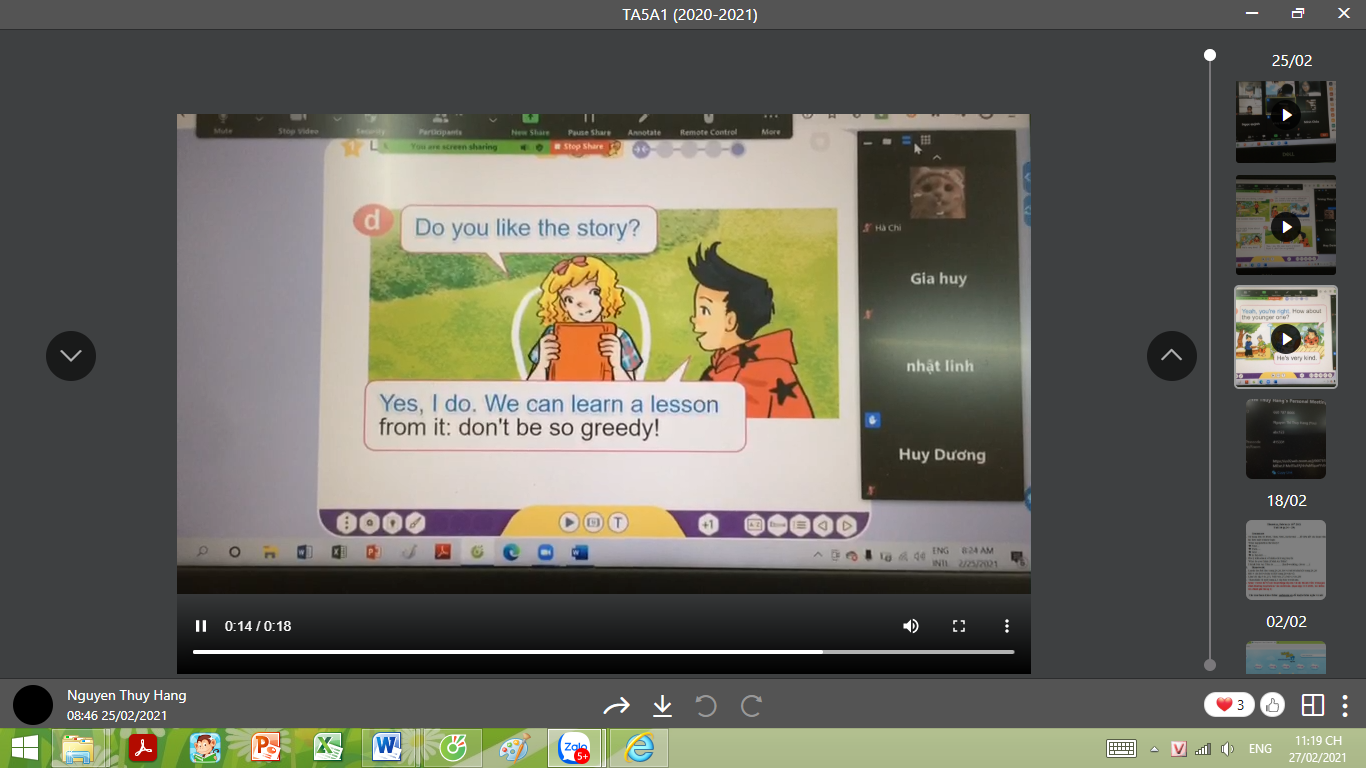Screen dimensions: 1366x768
Task: Open viewer more options three dots
Action: (1346, 705)
